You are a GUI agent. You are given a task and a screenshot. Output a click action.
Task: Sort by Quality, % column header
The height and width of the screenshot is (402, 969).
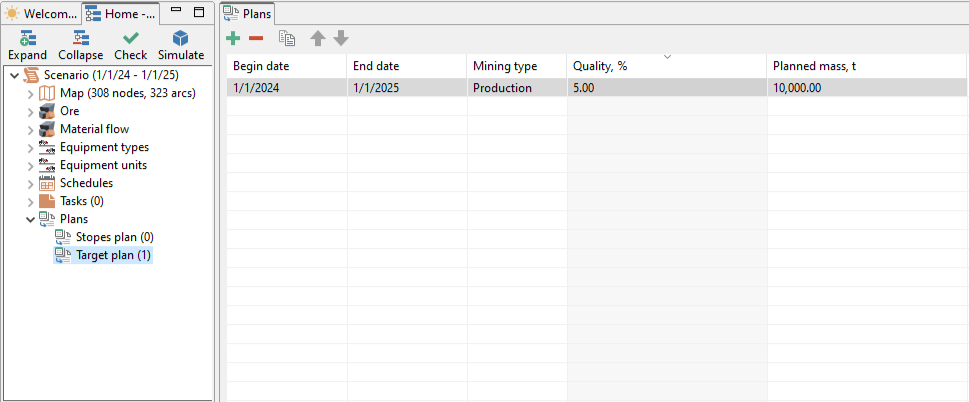667,66
